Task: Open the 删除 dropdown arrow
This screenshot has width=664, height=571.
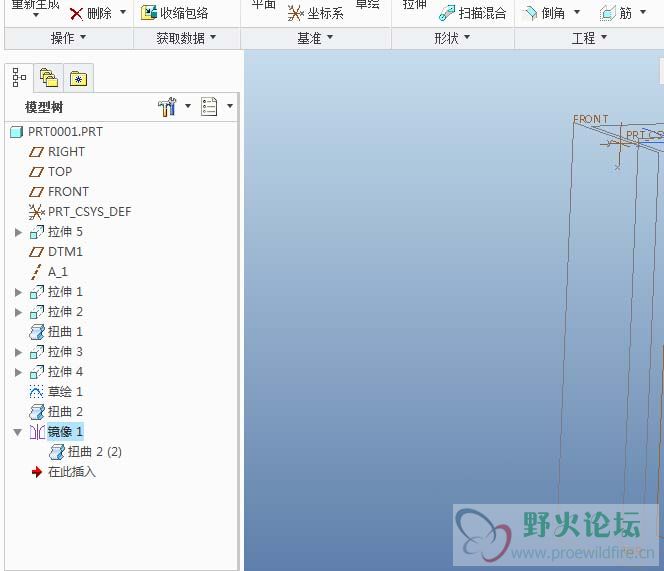Action: 123,12
